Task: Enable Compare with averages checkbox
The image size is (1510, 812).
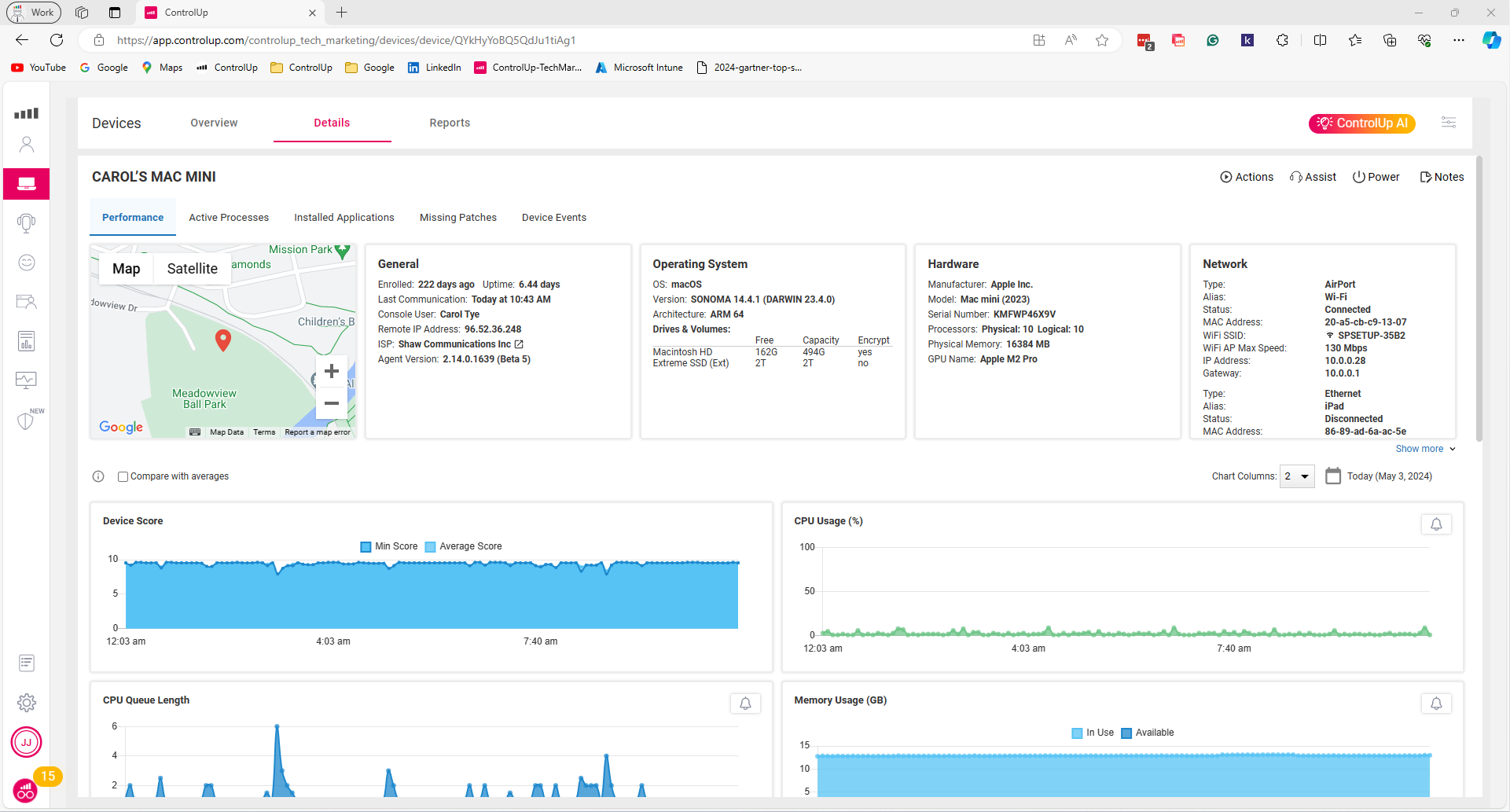Action: point(123,476)
